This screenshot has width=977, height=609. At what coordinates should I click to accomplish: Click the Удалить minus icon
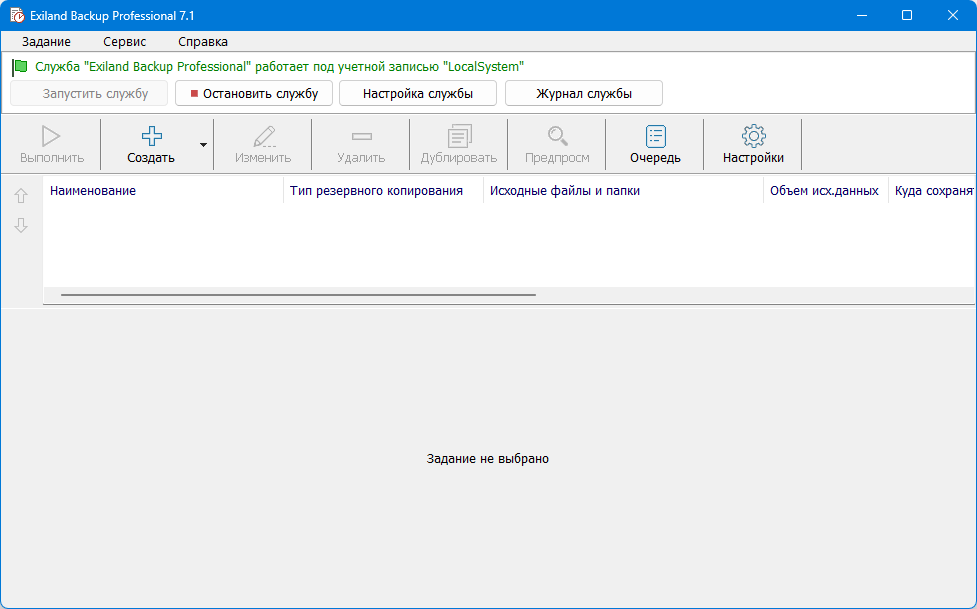pos(361,136)
